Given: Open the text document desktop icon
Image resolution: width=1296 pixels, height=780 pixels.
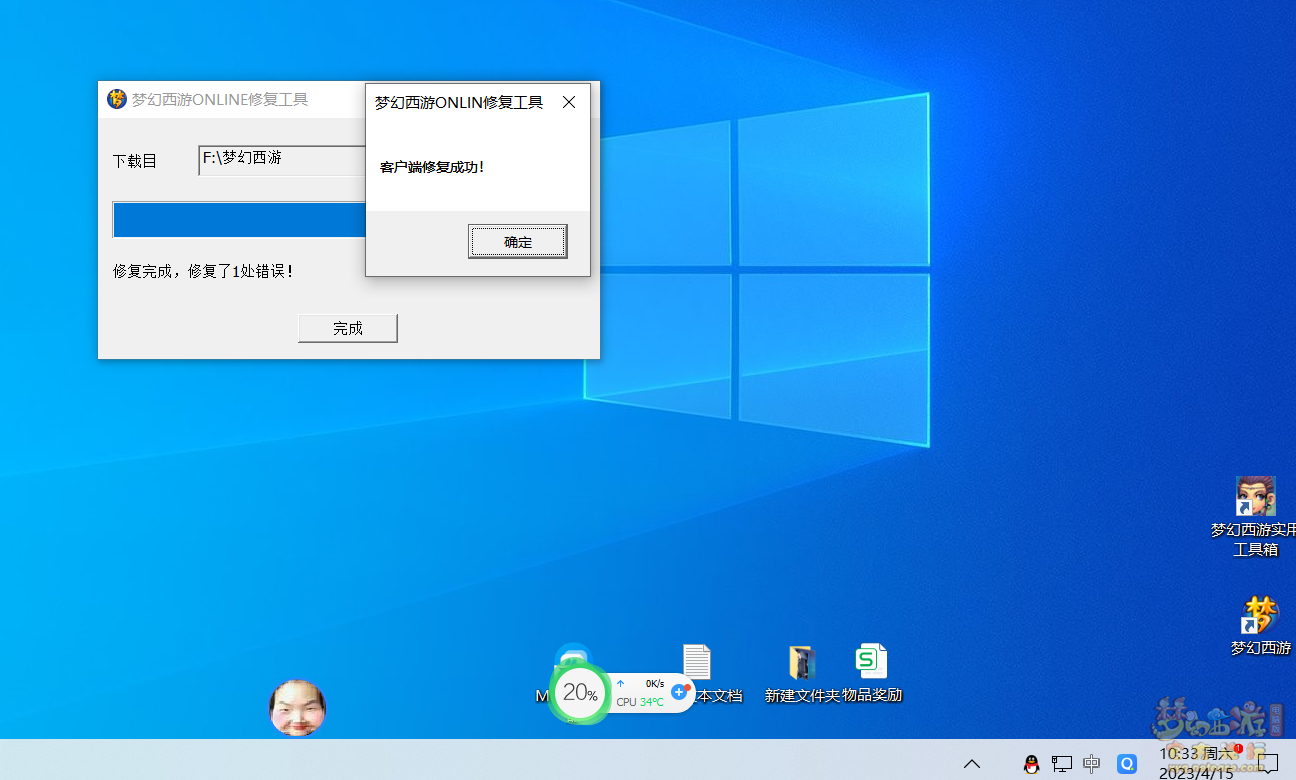Looking at the screenshot, I should [697, 662].
